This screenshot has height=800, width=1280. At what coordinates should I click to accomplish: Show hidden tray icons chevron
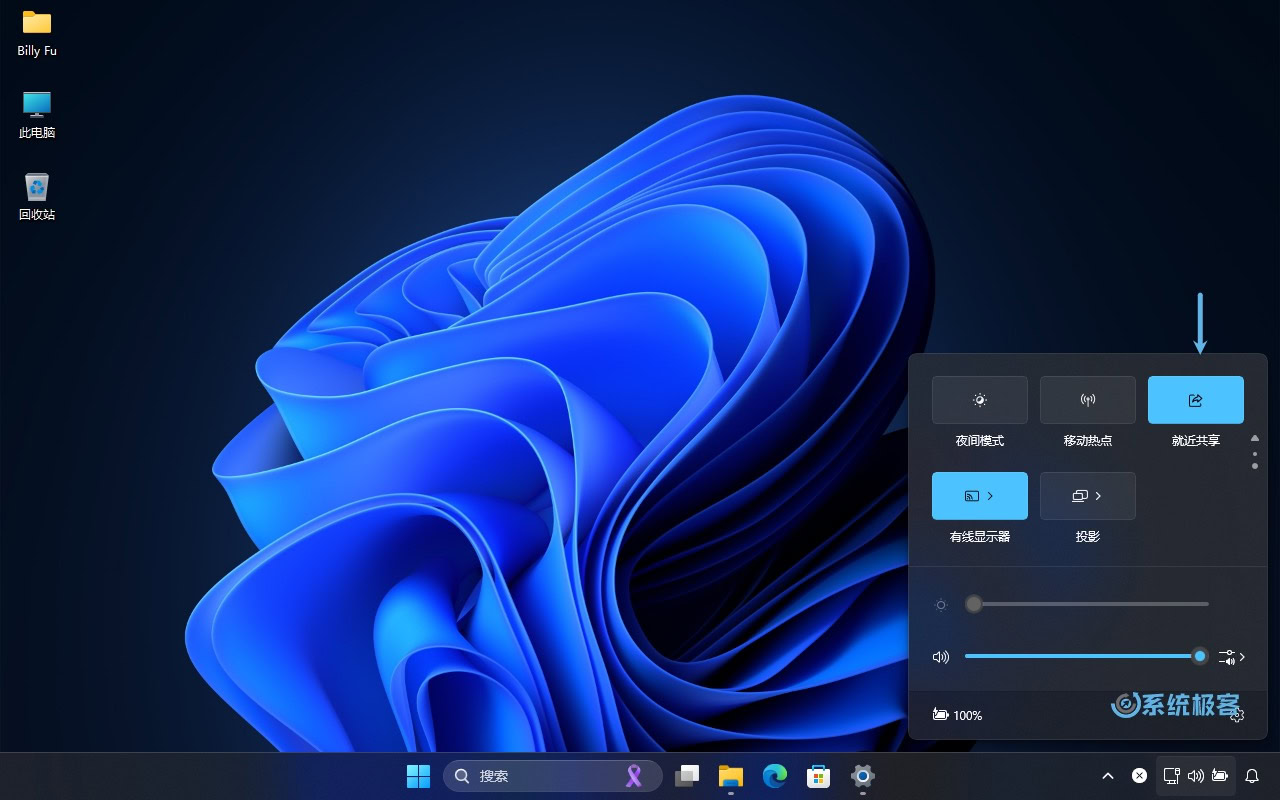coord(1108,776)
